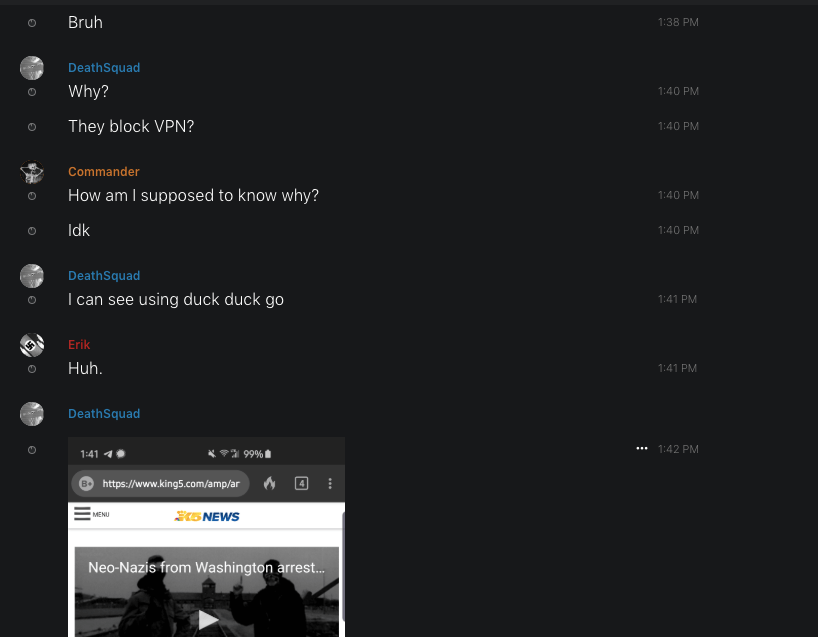Click the hamburger MENU icon on the news page

[83, 514]
